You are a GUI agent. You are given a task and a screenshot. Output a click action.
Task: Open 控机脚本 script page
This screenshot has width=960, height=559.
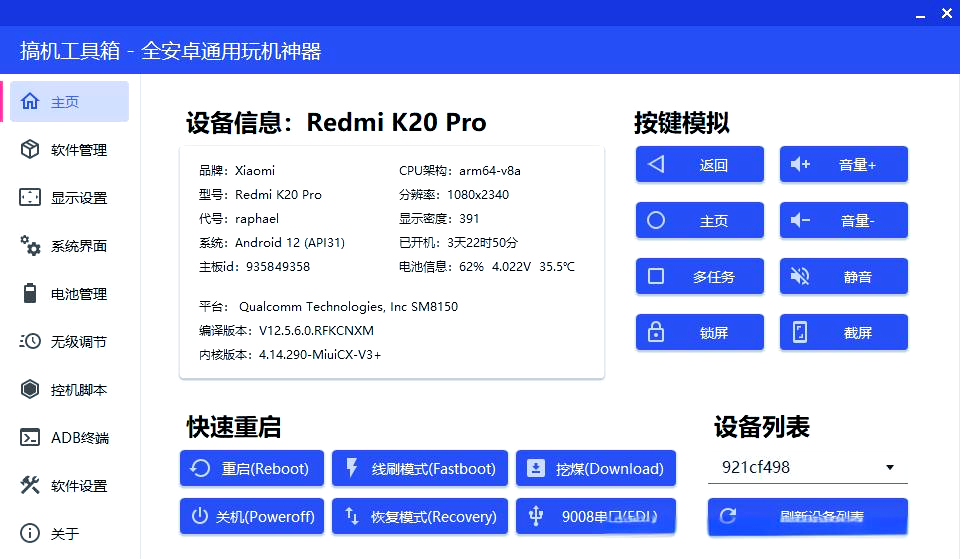(69, 389)
